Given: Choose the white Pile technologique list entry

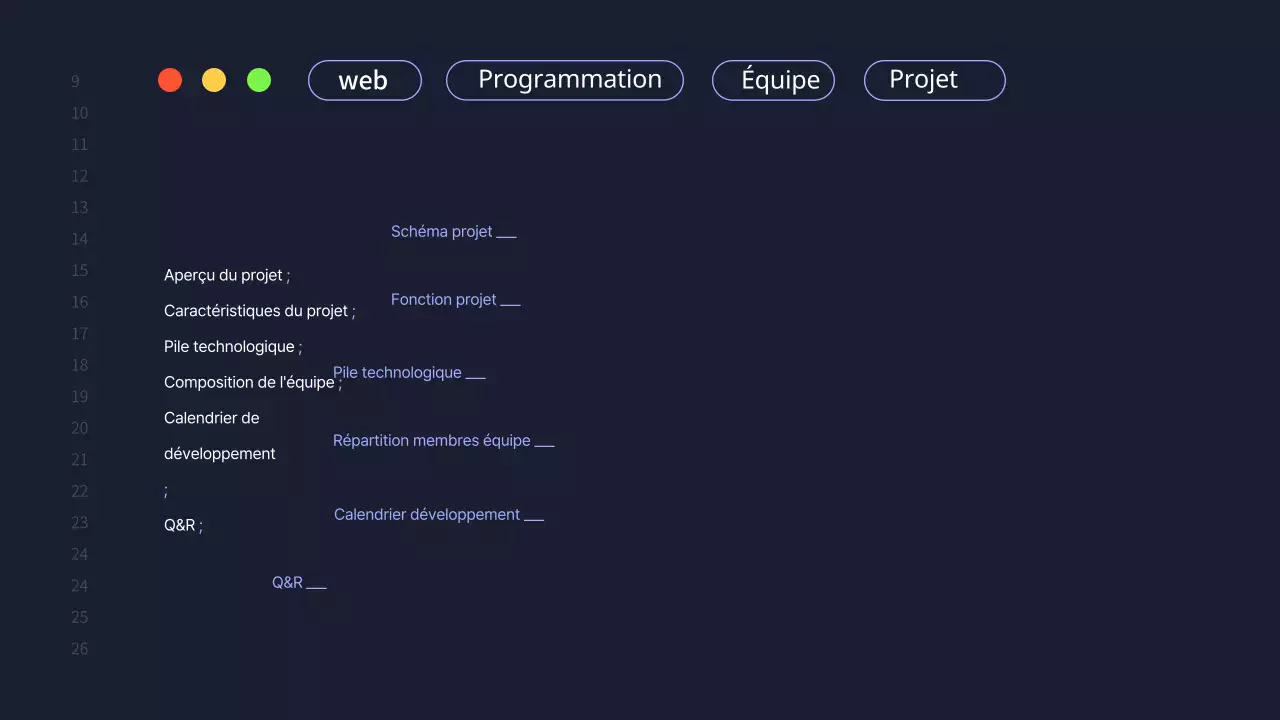Looking at the screenshot, I should (231, 347).
